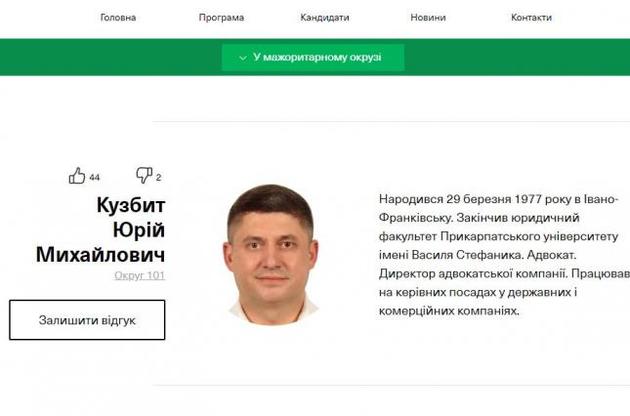
Task: Click the surname 'Кузбит' in the heading
Action: point(131,205)
